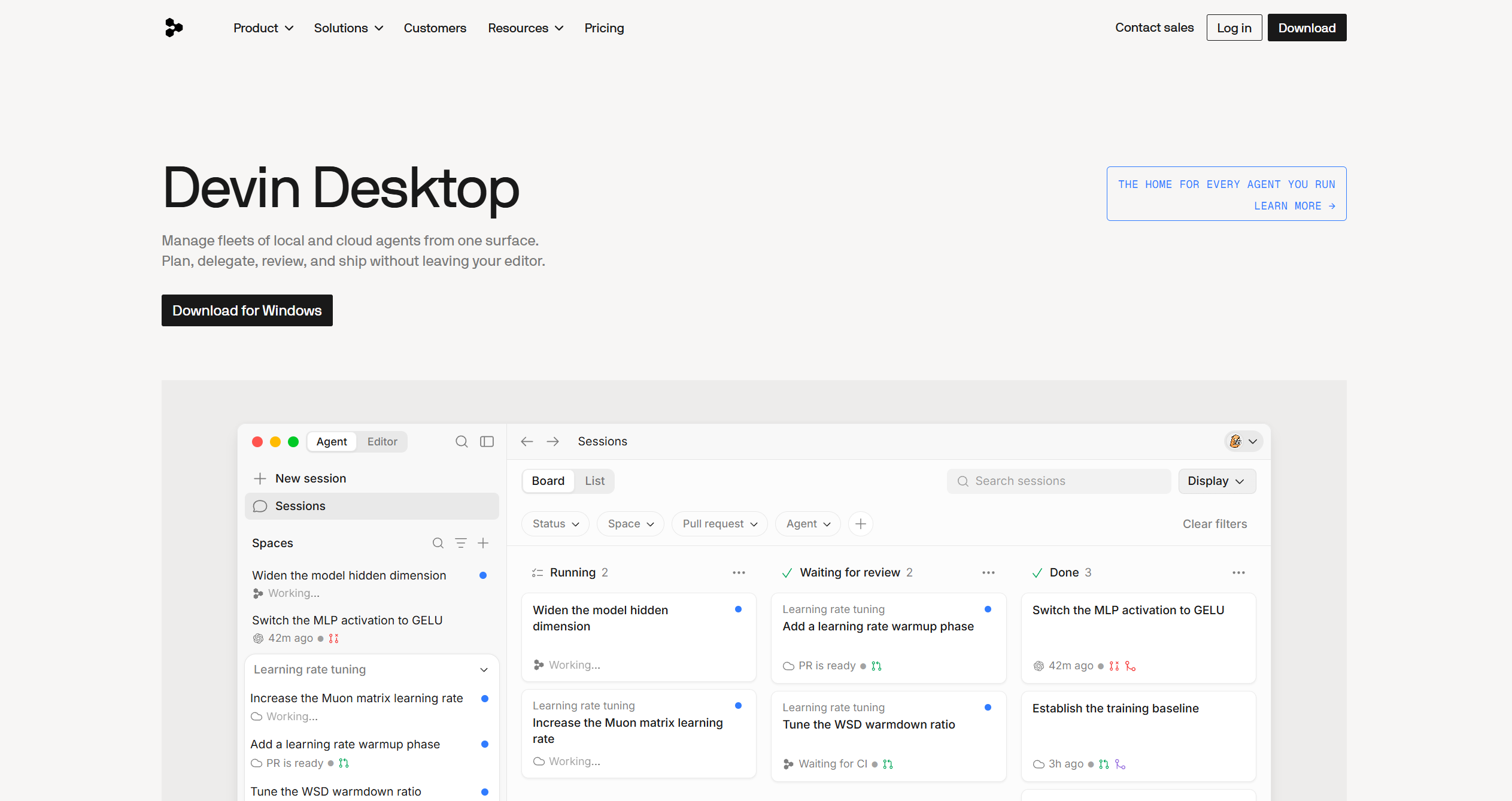Follow the Learn More link
The image size is (1512, 801).
1294,206
